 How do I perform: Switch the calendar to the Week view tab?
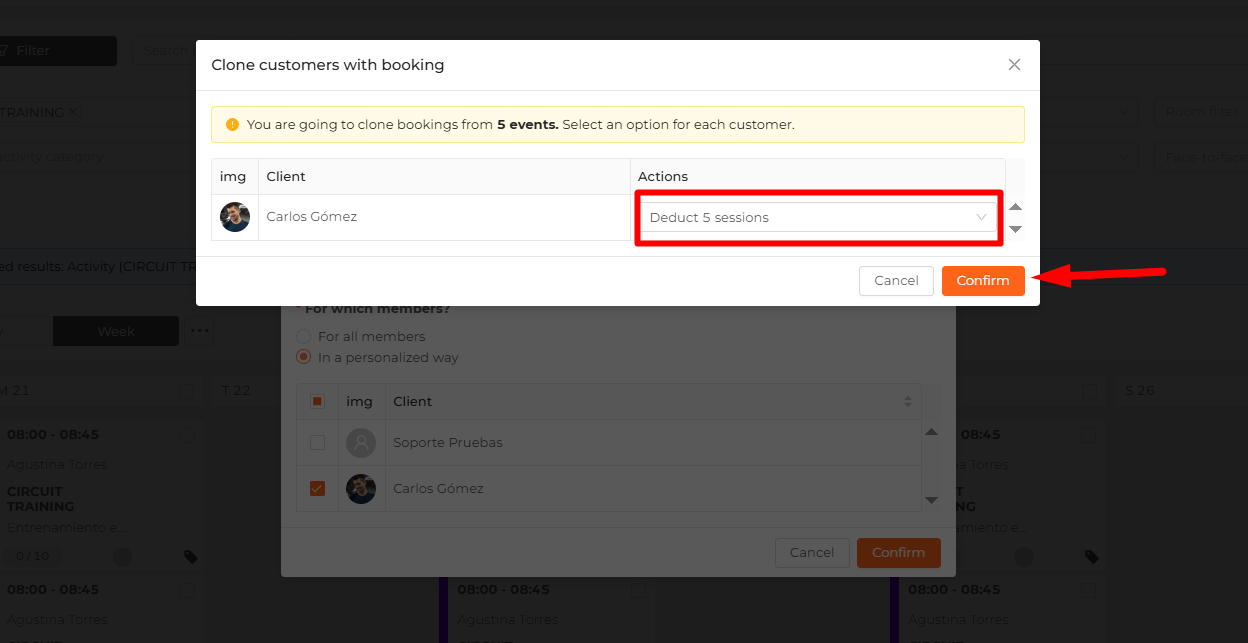click(x=116, y=332)
